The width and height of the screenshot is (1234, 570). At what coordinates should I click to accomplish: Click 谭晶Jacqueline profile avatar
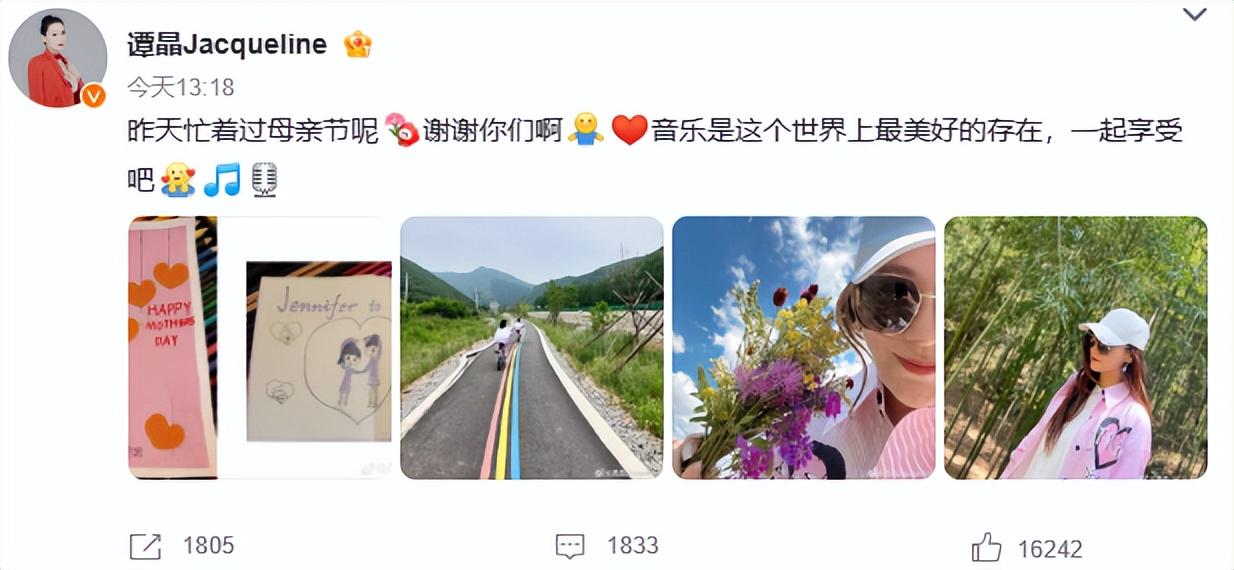click(58, 58)
